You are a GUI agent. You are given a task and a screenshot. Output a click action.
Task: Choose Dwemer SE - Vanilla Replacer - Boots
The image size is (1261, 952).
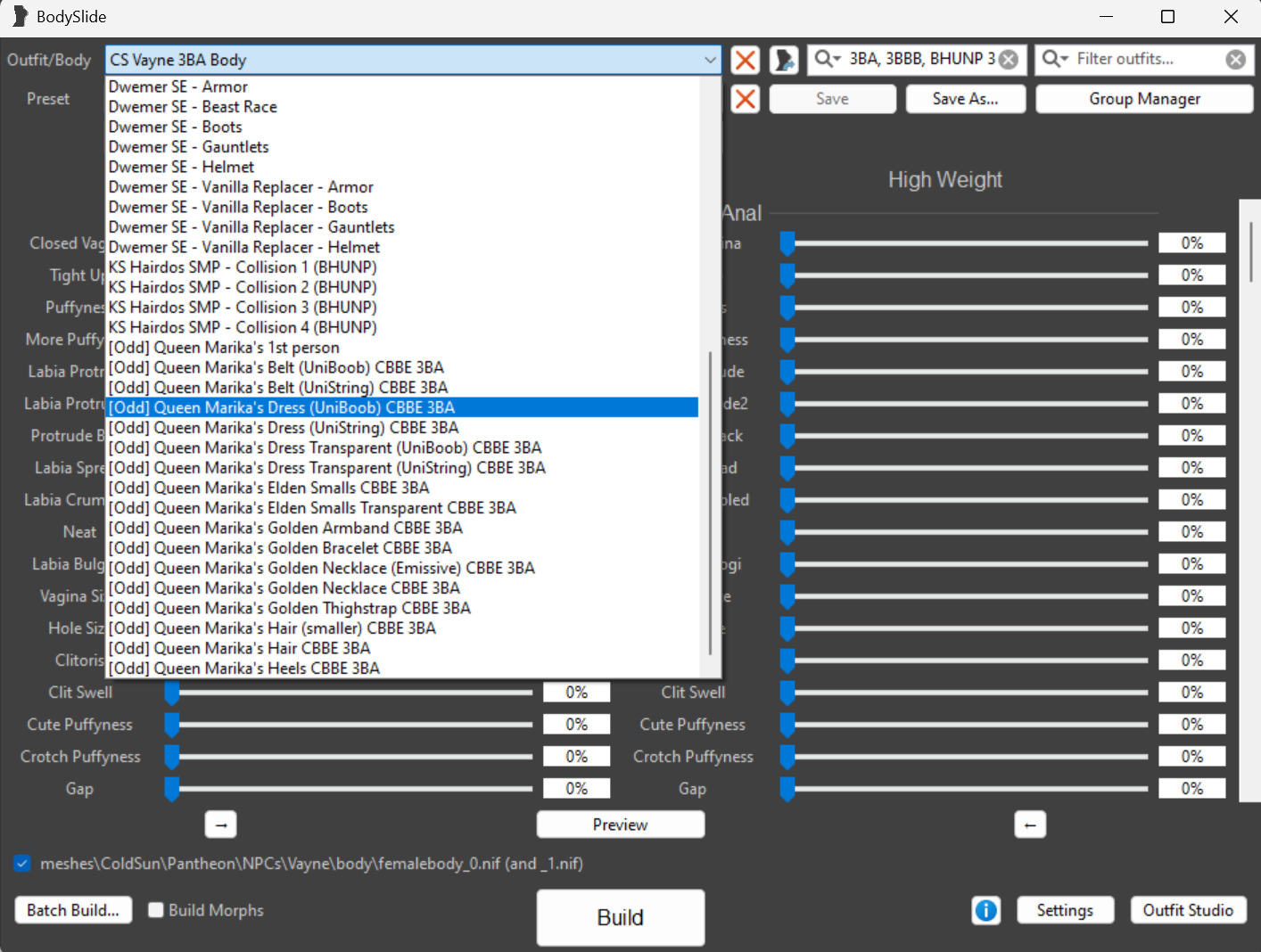pos(401,207)
